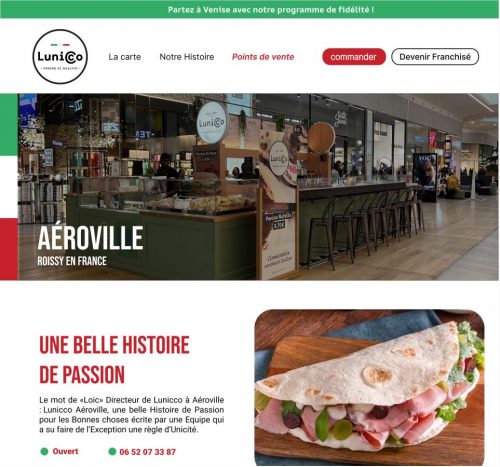
Task: Open the Lunicco logo home link
Action: coord(60,57)
